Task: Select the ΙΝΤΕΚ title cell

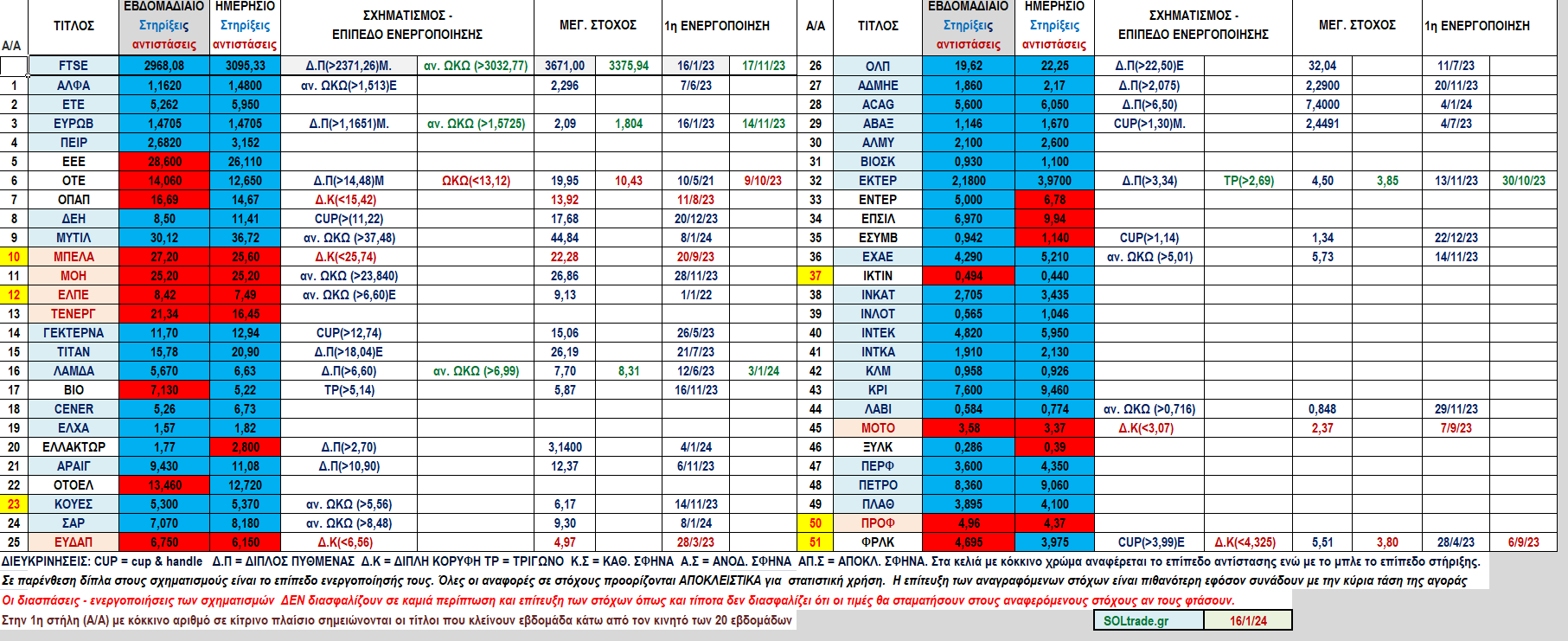Action: click(x=878, y=333)
